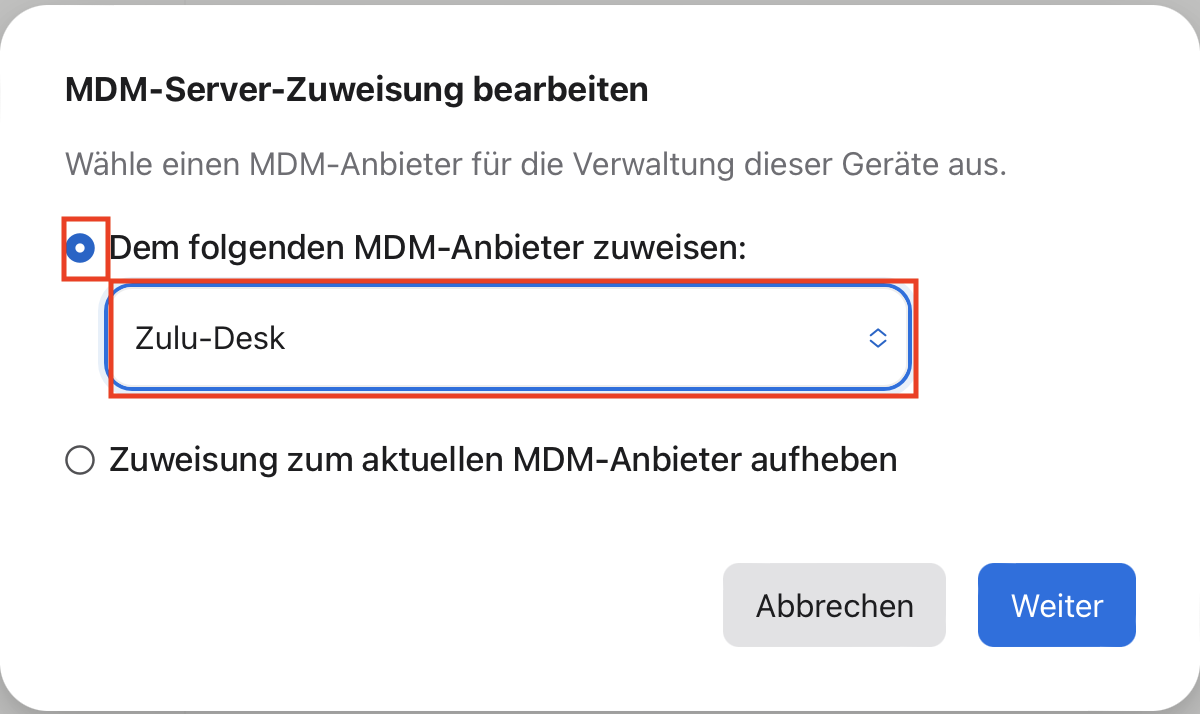
Task: Open the Zulu-Desk MDM provider dropdown
Action: pyautogui.click(x=510, y=338)
